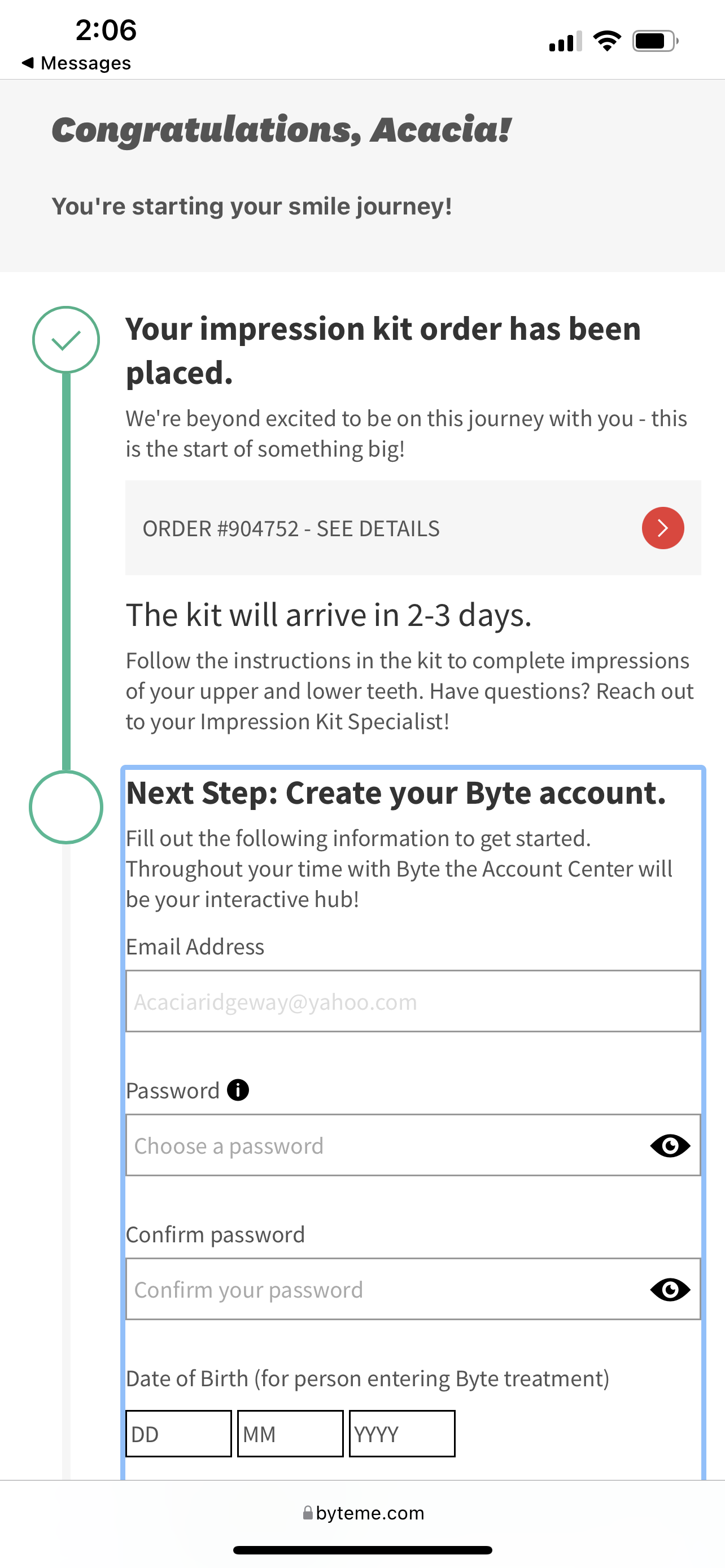Viewport: 725px width, 1568px height.
Task: Focus the Email Address field
Action: (x=413, y=1001)
